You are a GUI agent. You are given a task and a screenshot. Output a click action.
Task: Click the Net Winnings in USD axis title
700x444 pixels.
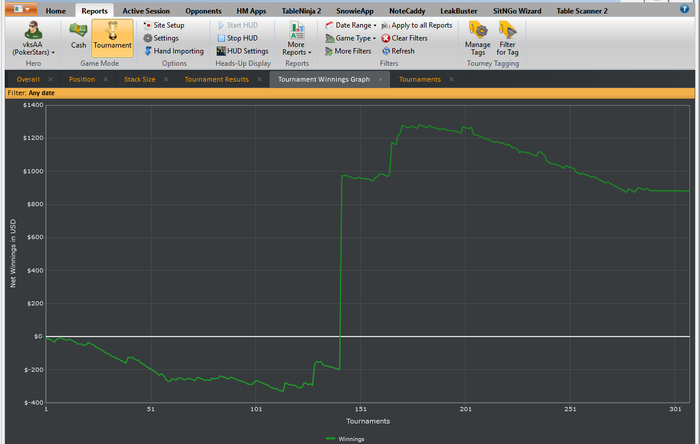point(13,253)
